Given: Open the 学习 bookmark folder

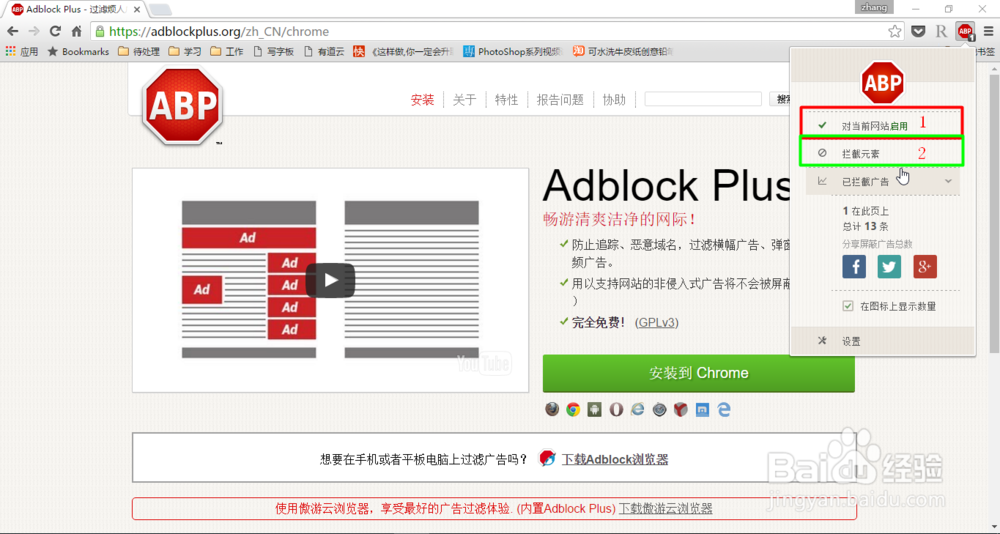Looking at the screenshot, I should pos(185,52).
